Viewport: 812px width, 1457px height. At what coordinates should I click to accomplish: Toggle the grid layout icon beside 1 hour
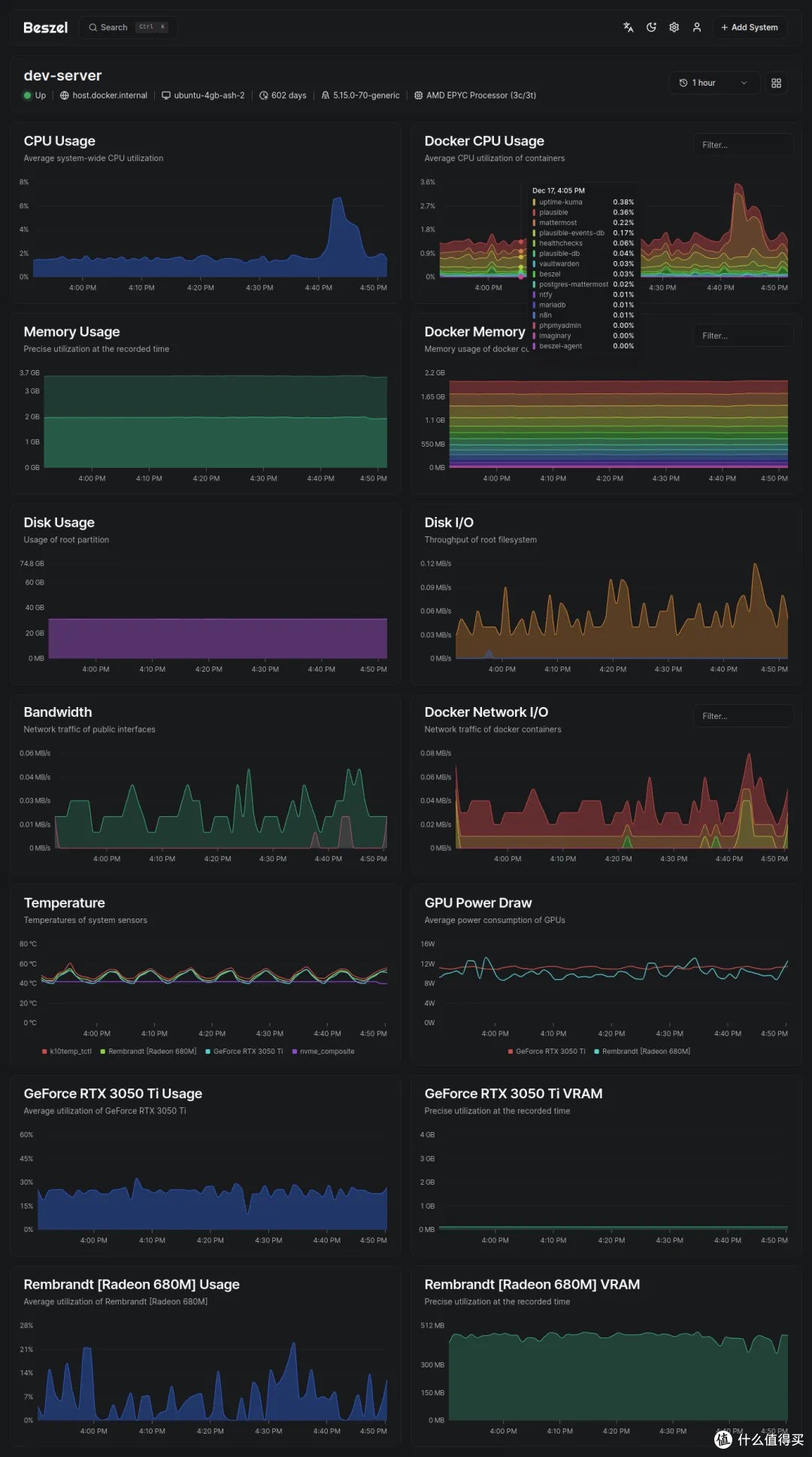tap(776, 83)
